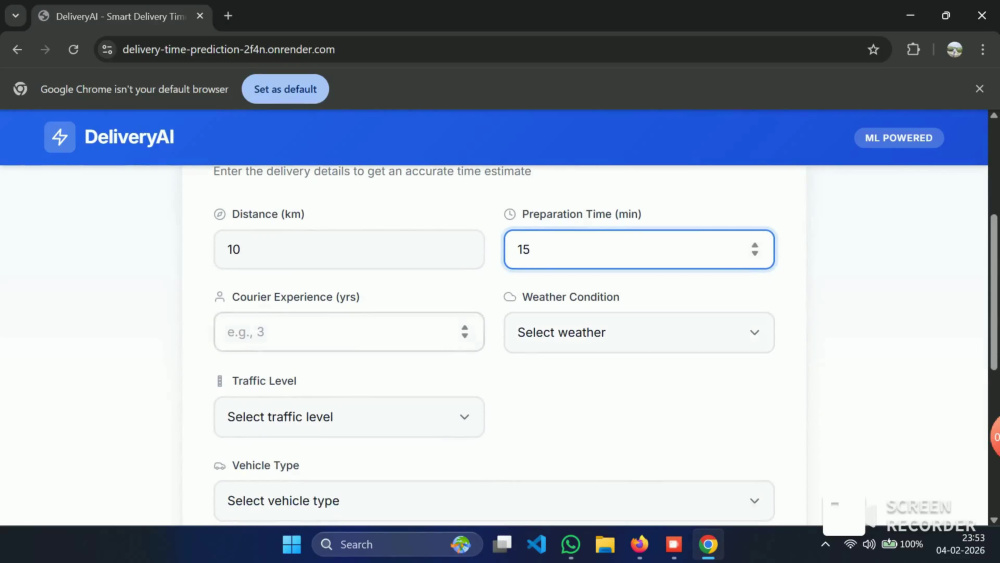This screenshot has height=563, width=1000.
Task: Click the site information icon in address bar
Action: 107,49
